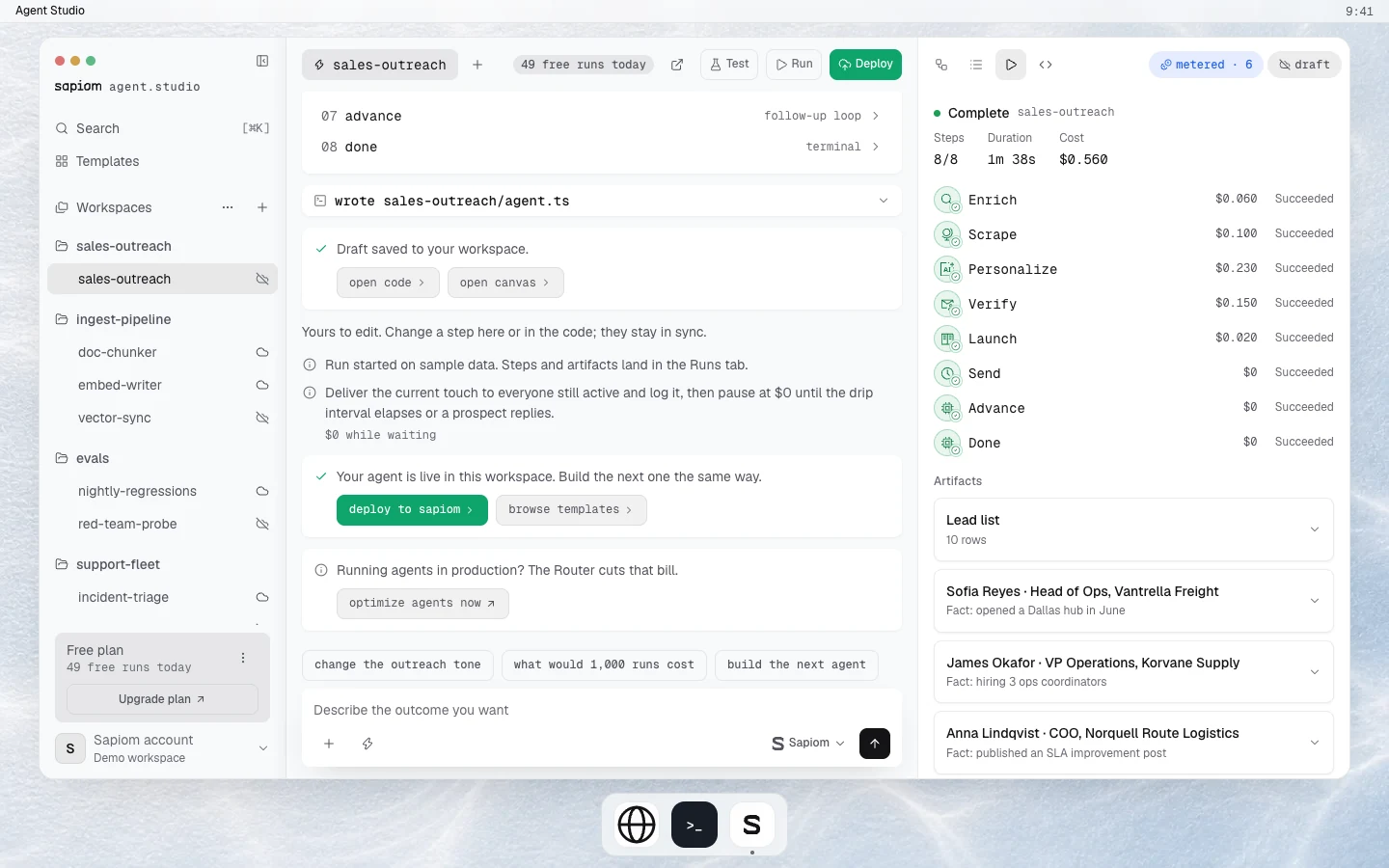Screen dimensions: 1389x868
Task: Toggle cloud status for embed-writer
Action: coord(262,385)
